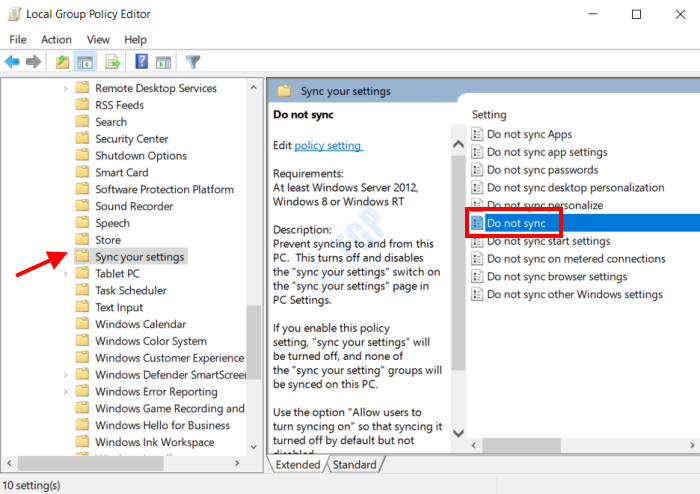Viewport: 700px width, 494px height.
Task: Select 'Do not sync browser settings' policy
Action: (556, 277)
